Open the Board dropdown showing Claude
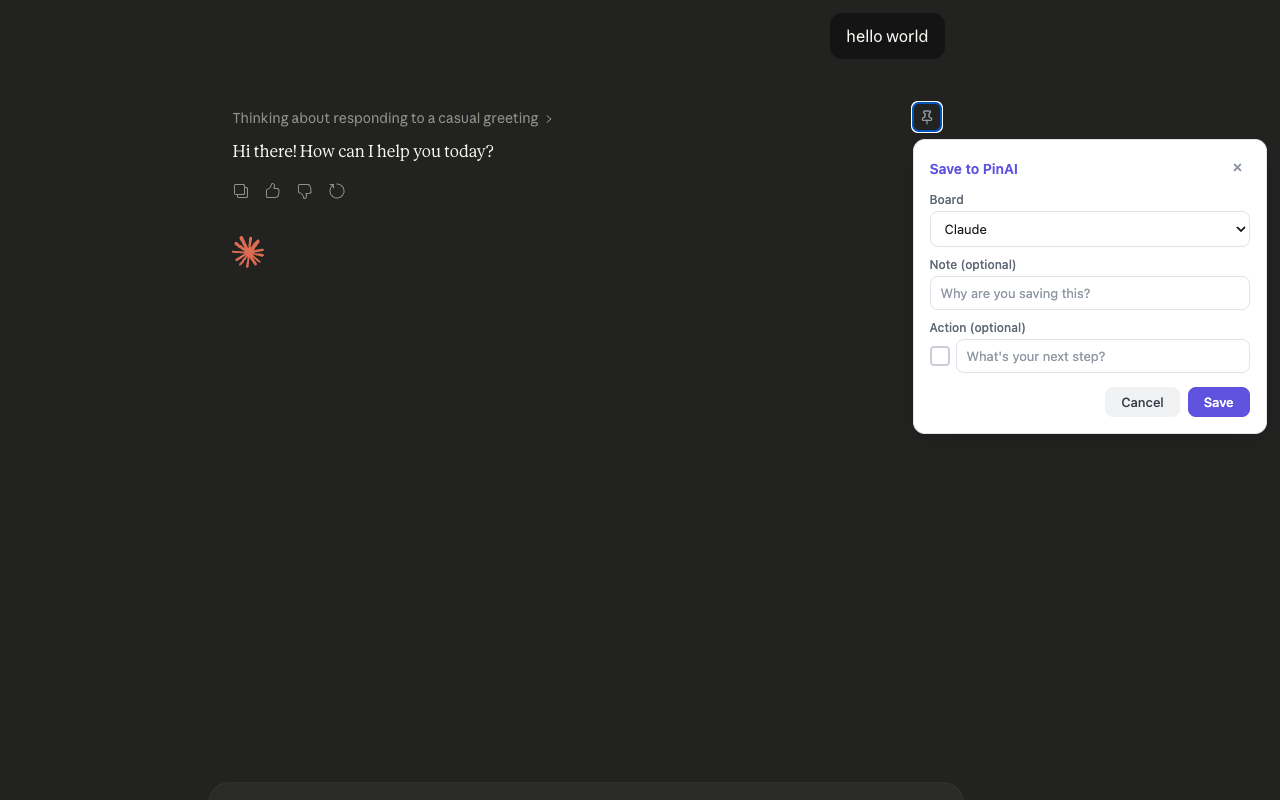 point(1089,229)
